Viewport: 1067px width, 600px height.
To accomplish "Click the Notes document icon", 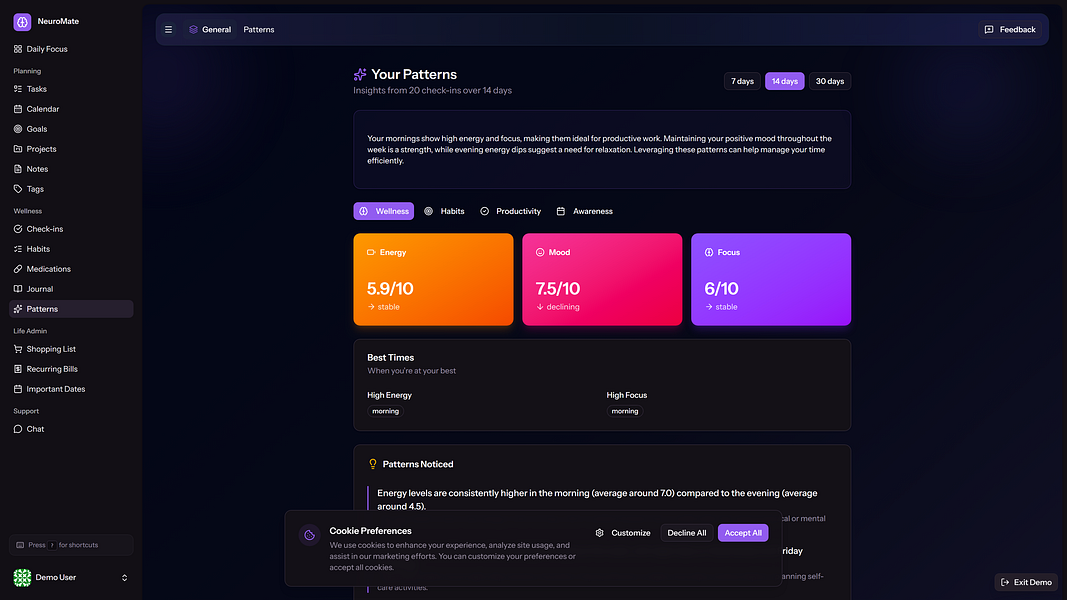I will [x=18, y=169].
